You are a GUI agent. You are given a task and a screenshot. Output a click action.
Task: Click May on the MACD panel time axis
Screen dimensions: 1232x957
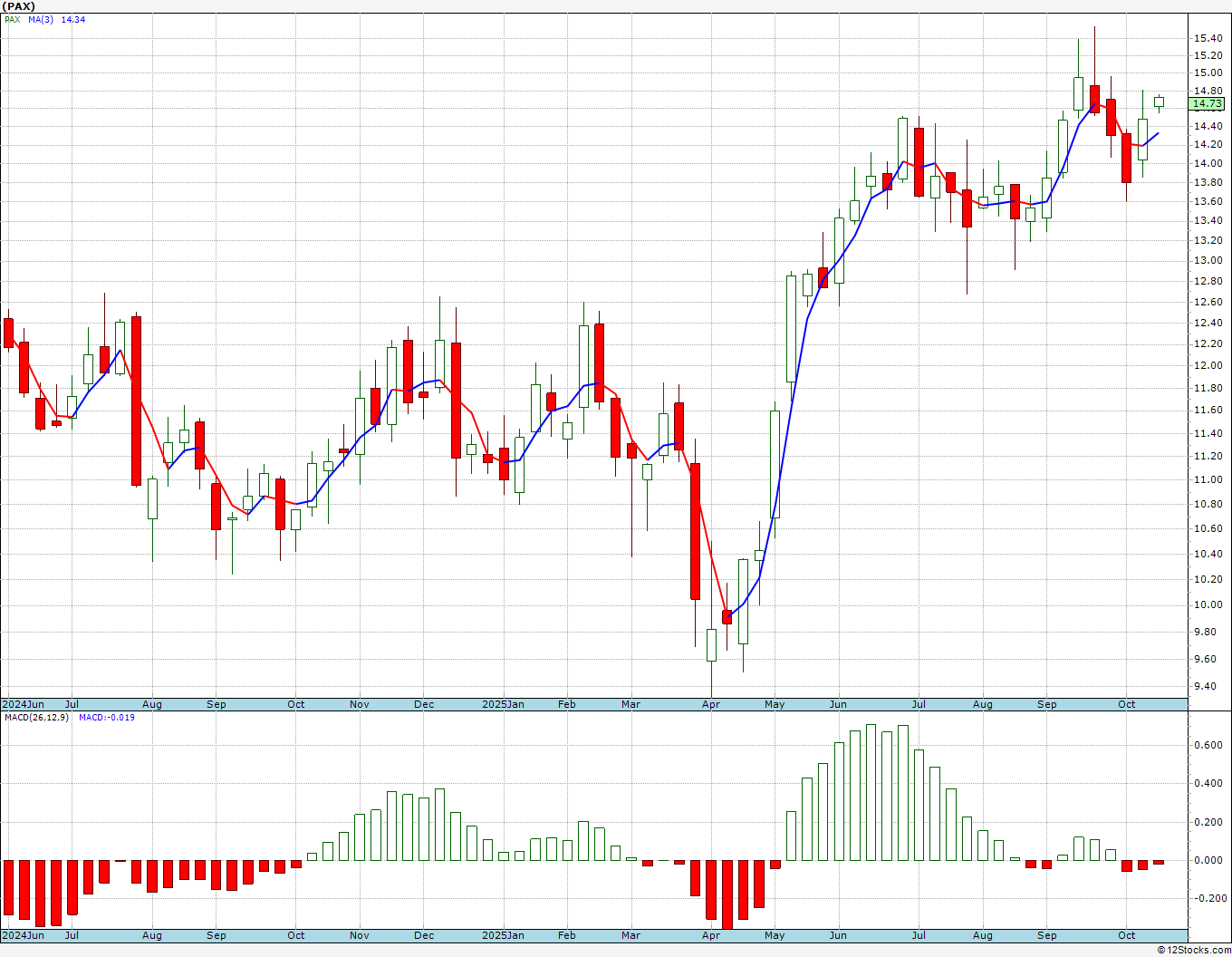point(774,935)
